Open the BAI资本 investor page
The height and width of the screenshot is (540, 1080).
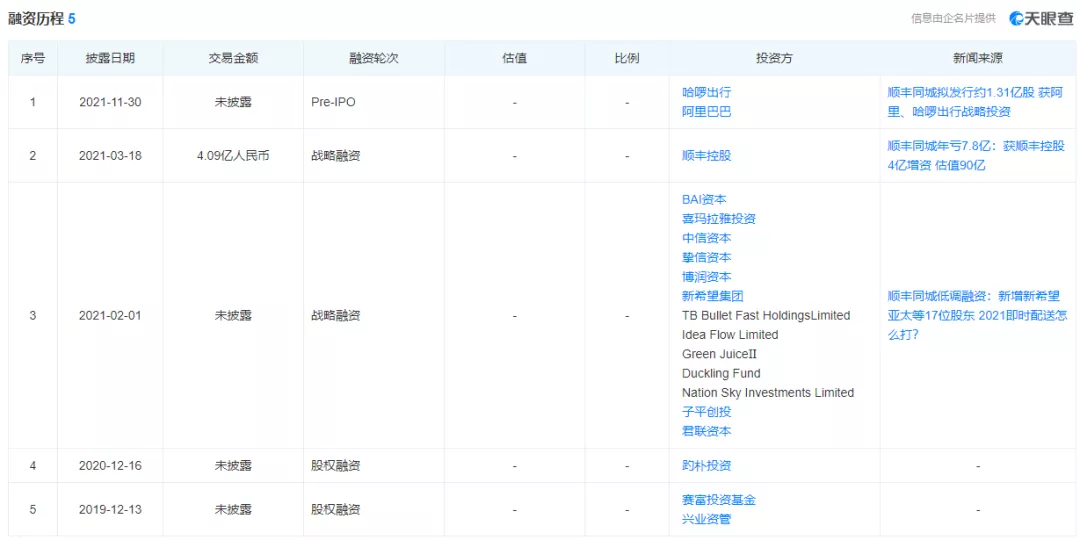point(704,200)
